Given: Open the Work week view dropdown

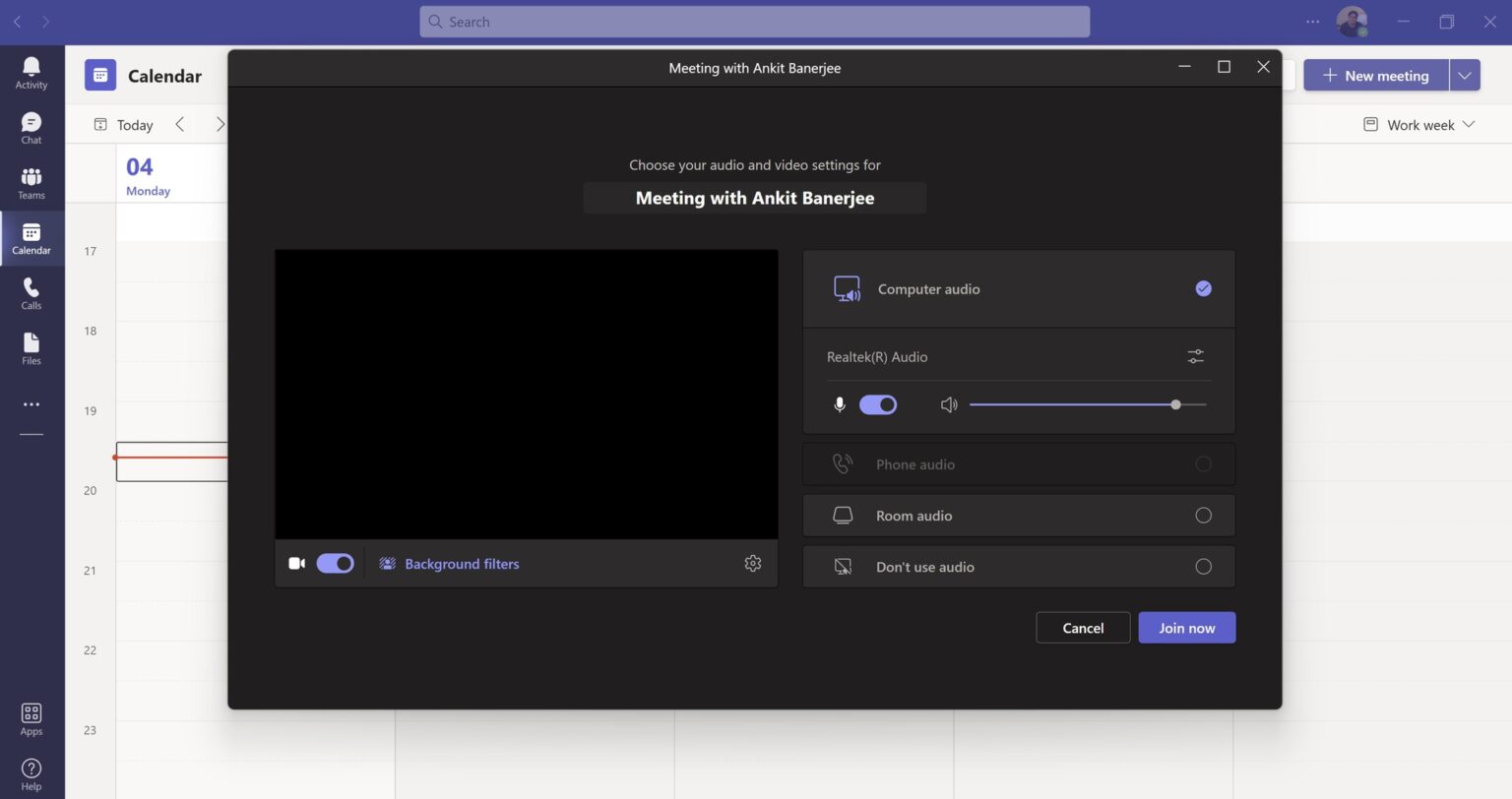Looking at the screenshot, I should click(1417, 124).
